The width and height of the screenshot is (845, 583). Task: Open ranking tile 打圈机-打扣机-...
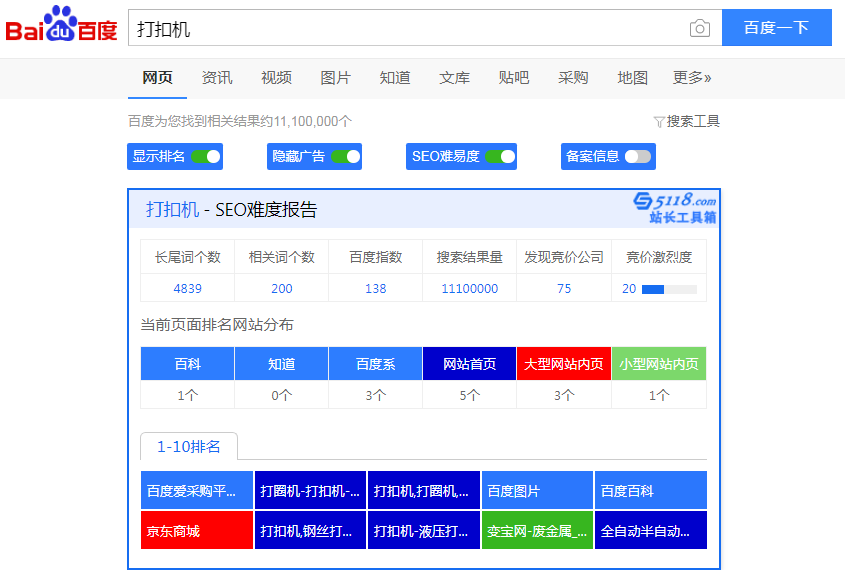(310, 490)
